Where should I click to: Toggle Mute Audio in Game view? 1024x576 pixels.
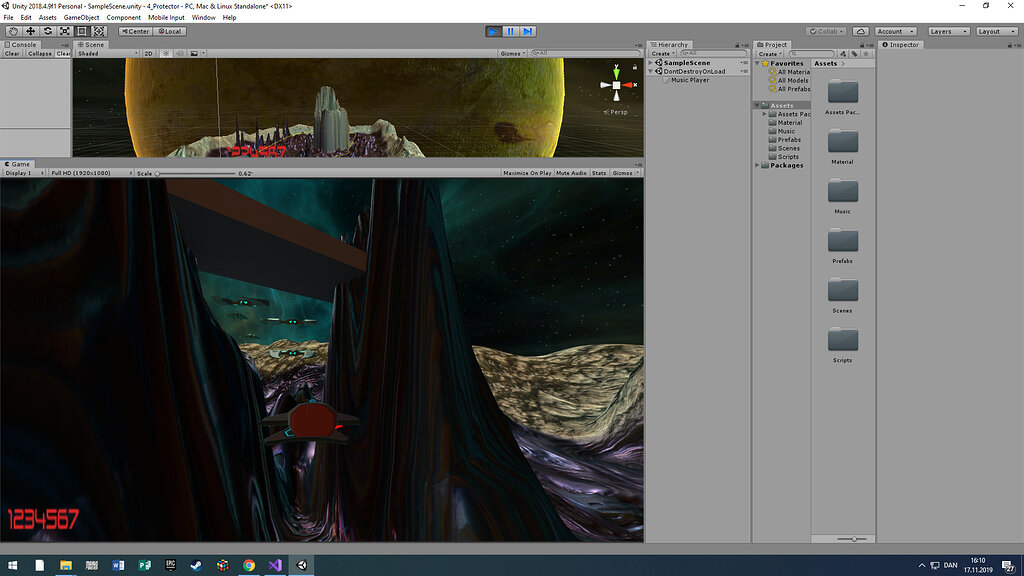click(x=571, y=173)
